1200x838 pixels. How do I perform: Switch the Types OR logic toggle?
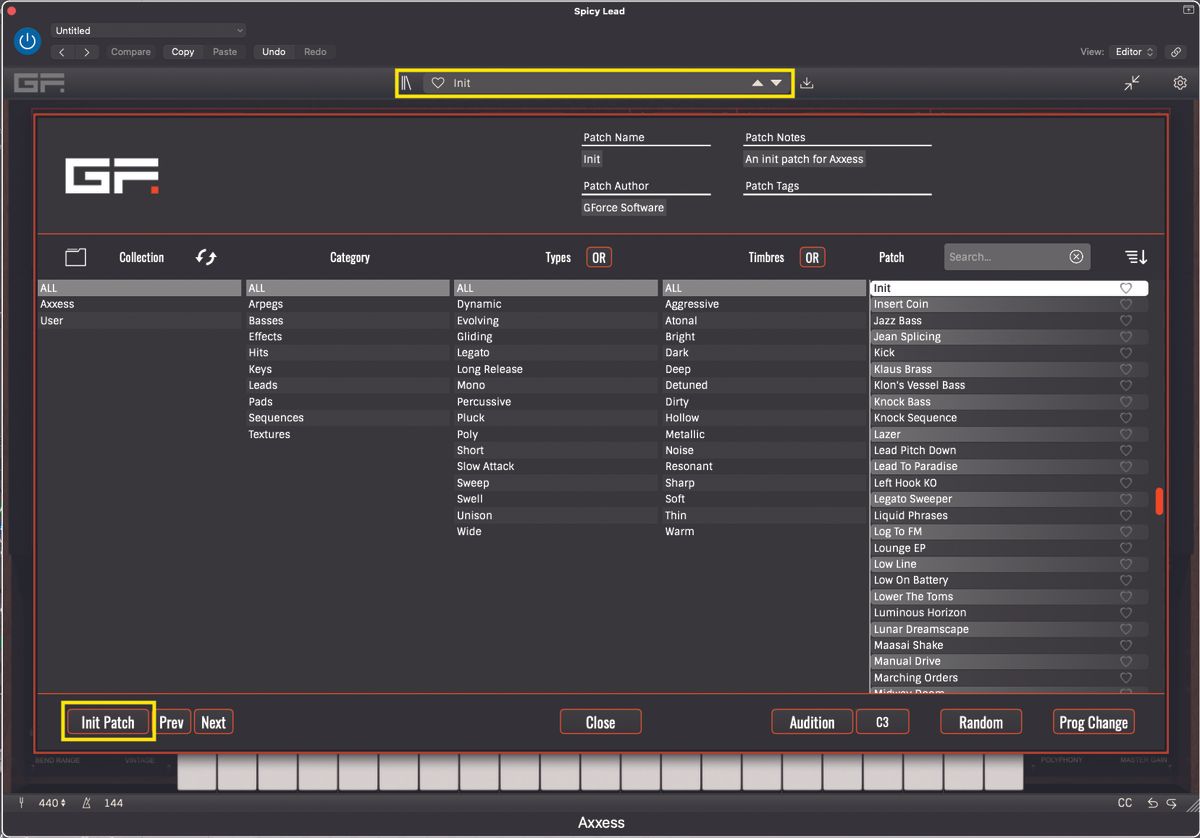(x=599, y=257)
